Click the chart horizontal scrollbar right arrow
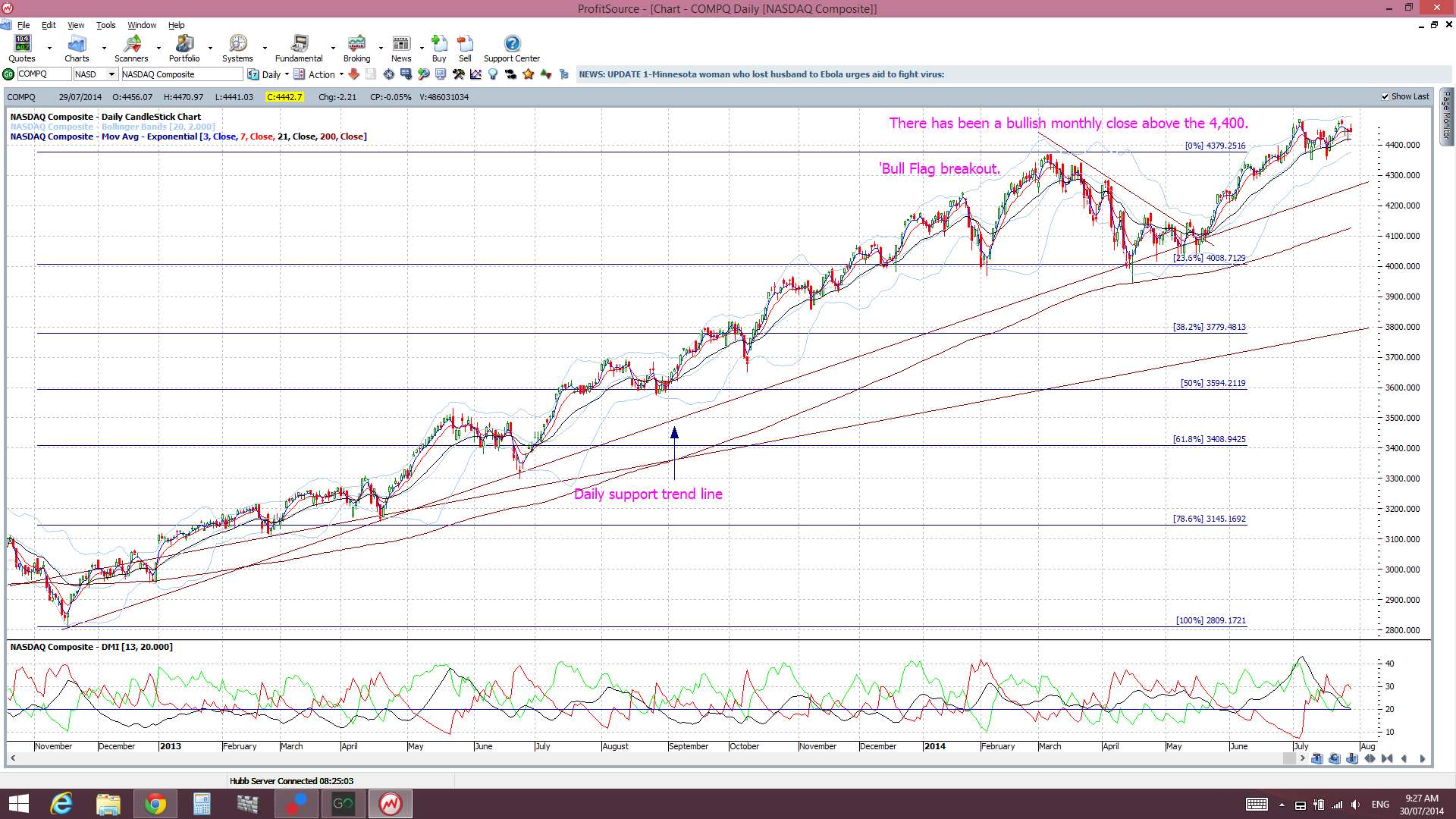This screenshot has width=1456, height=819. (x=1303, y=758)
